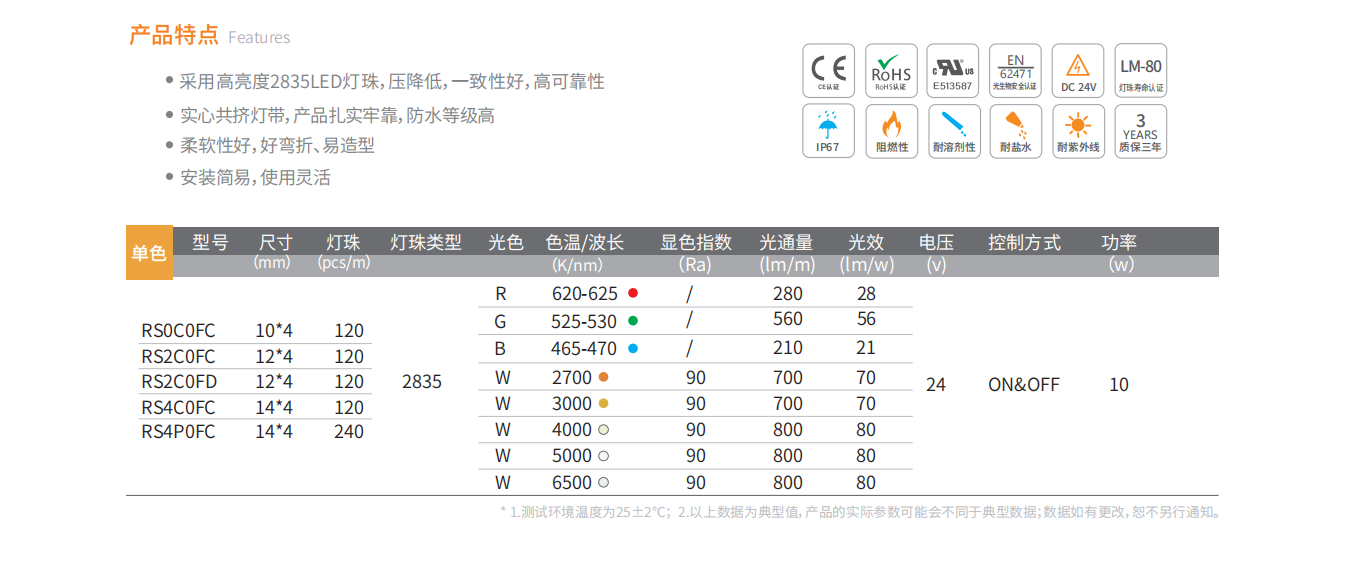This screenshot has width=1346, height=576.
Task: Click the UV resistance 耐紫外线 sun icon
Action: [1078, 131]
